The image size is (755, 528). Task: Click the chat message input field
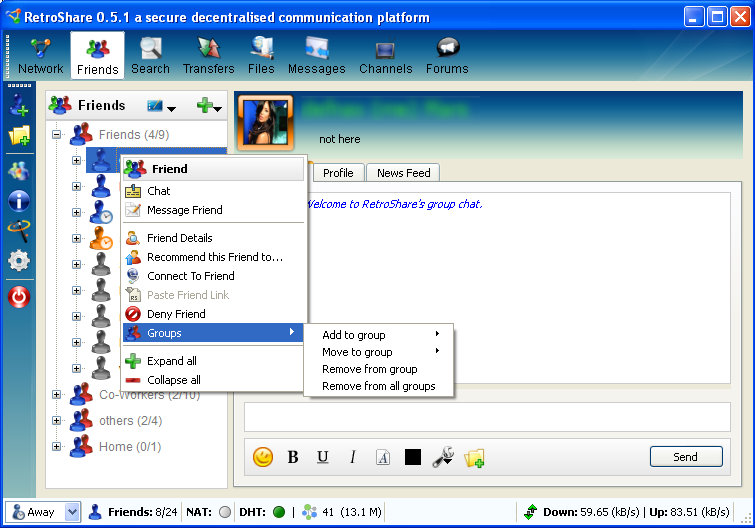tap(487, 417)
